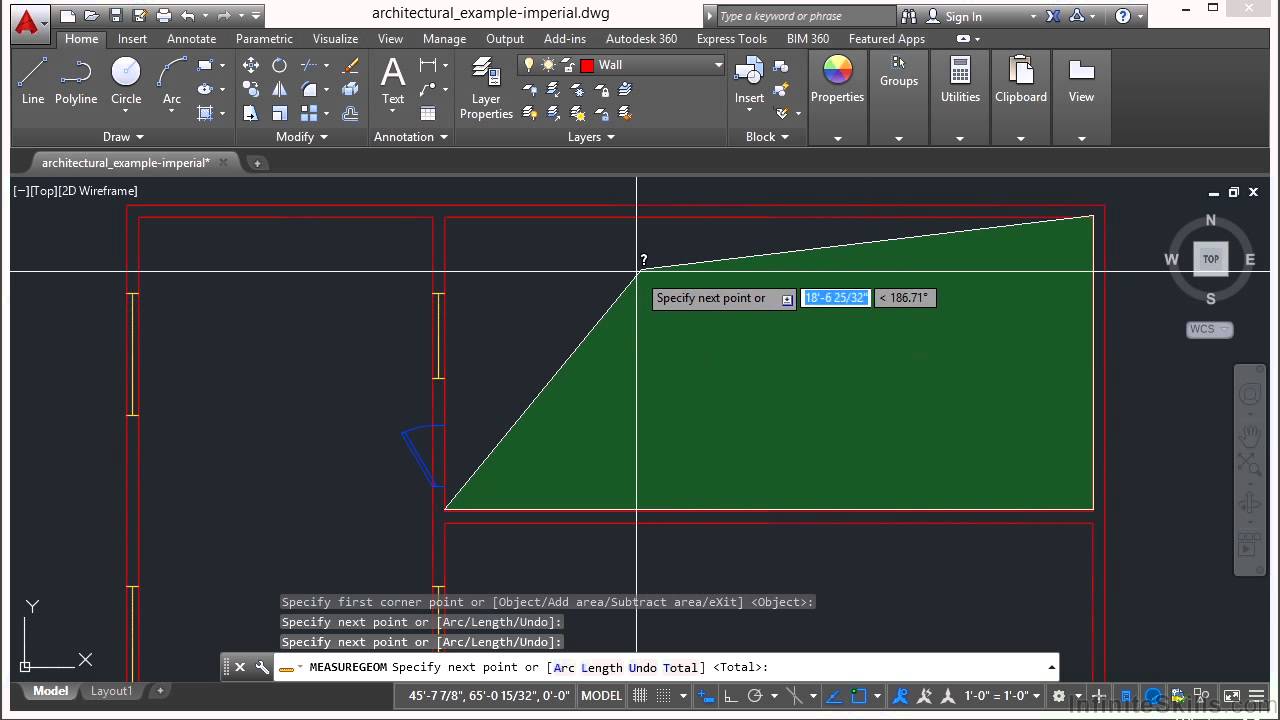
Task: Open the Visualize ribbon tab
Action: pyautogui.click(x=335, y=39)
